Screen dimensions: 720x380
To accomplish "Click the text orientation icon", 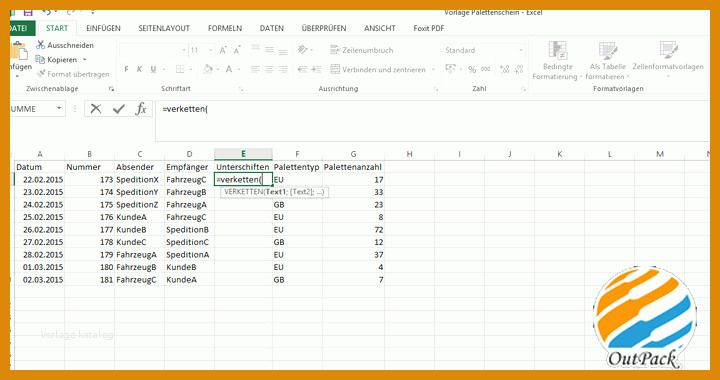I will [x=303, y=49].
